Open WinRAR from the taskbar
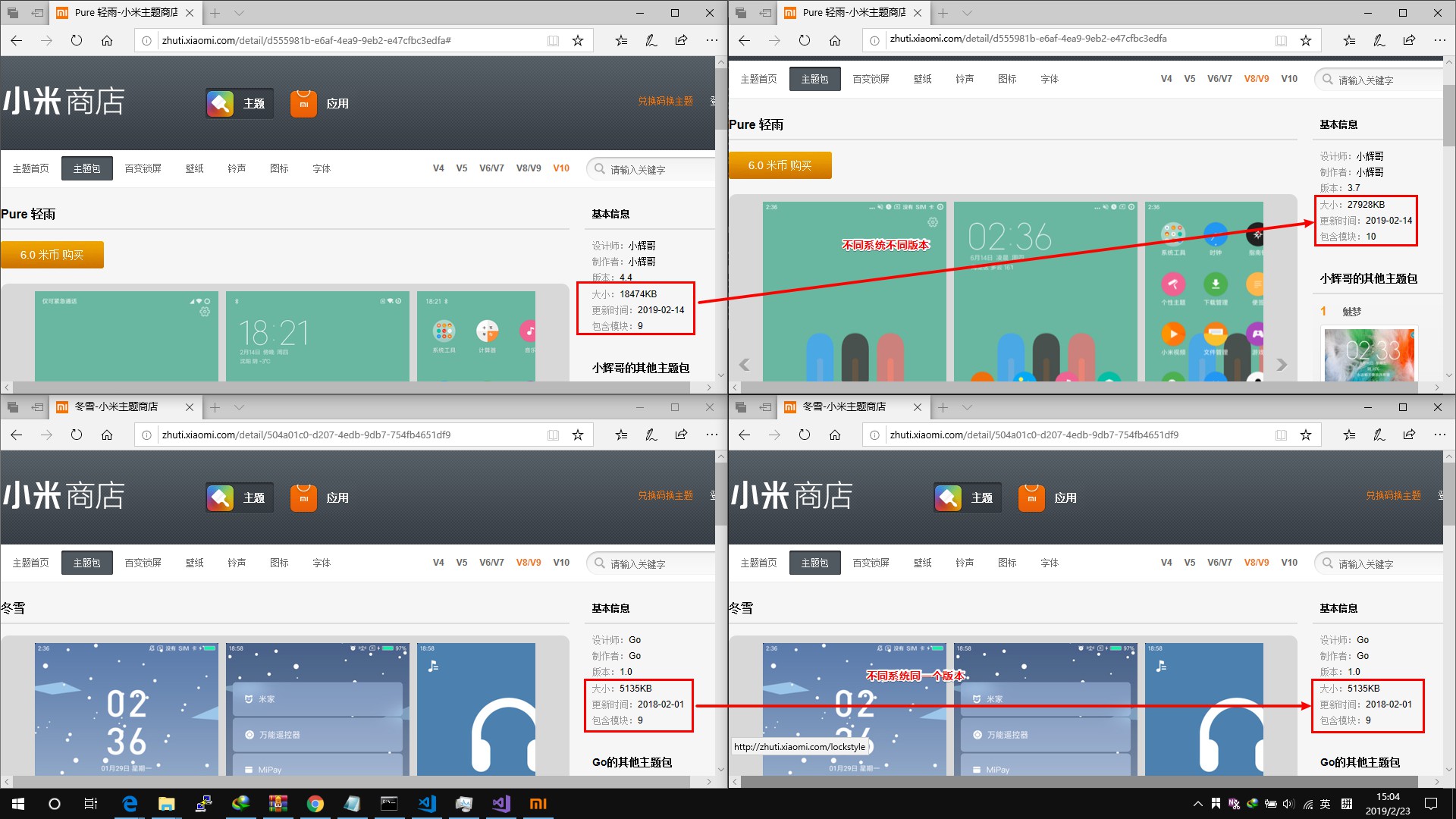The height and width of the screenshot is (819, 1456). (x=278, y=804)
